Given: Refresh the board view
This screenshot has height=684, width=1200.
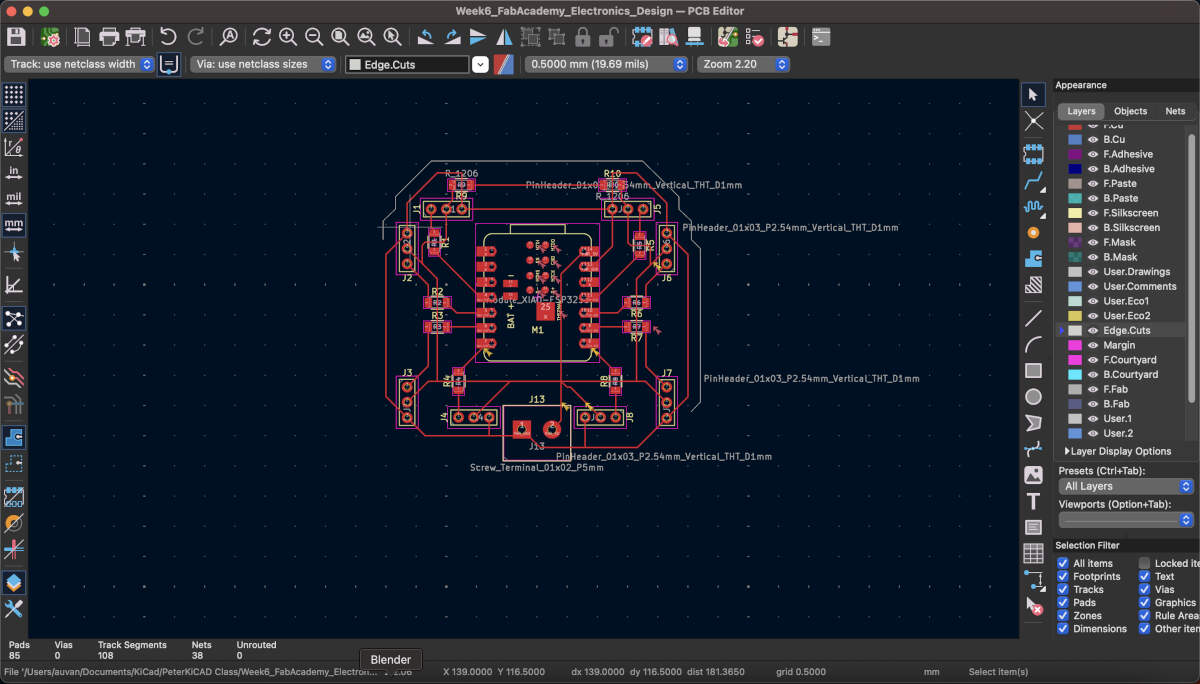Looking at the screenshot, I should (x=262, y=37).
